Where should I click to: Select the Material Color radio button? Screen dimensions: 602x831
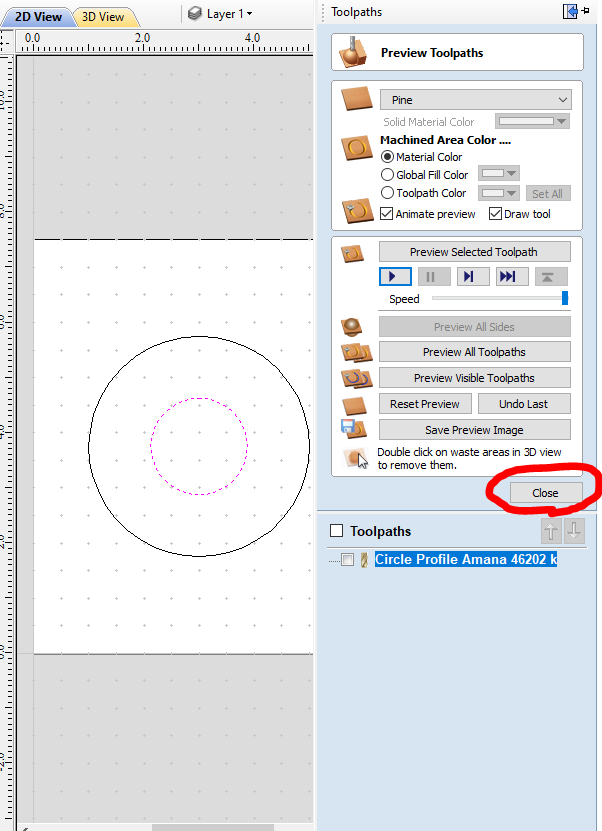pyautogui.click(x=387, y=157)
